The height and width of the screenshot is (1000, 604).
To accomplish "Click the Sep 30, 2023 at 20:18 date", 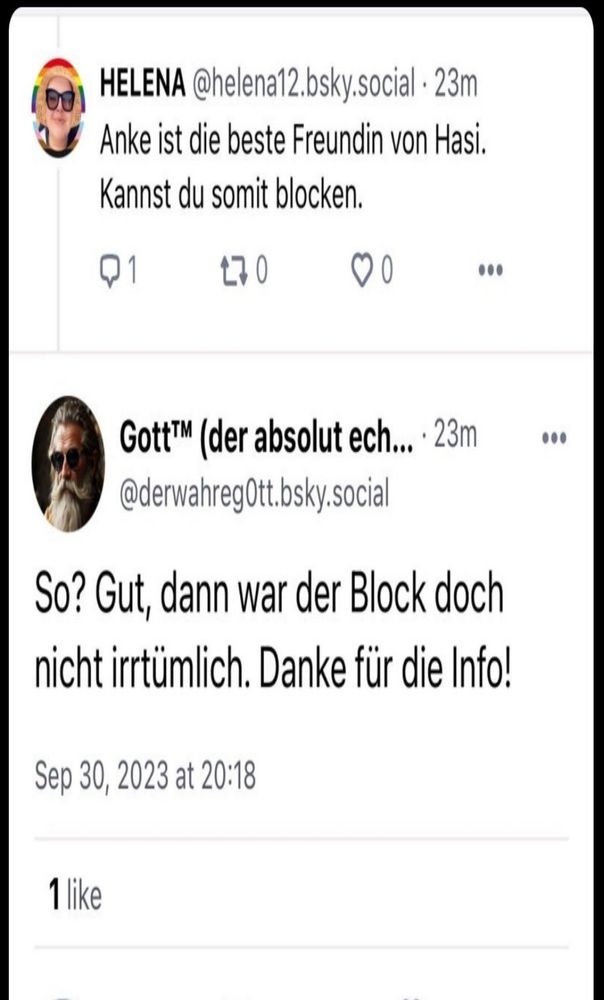I will (x=145, y=777).
